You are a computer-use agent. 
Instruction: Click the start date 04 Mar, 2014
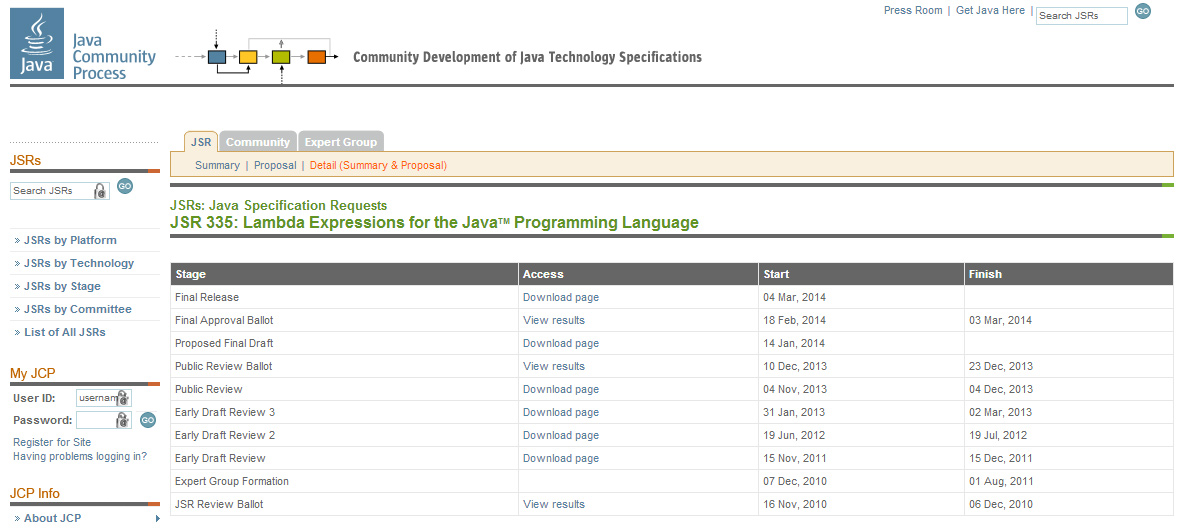[x=794, y=298]
